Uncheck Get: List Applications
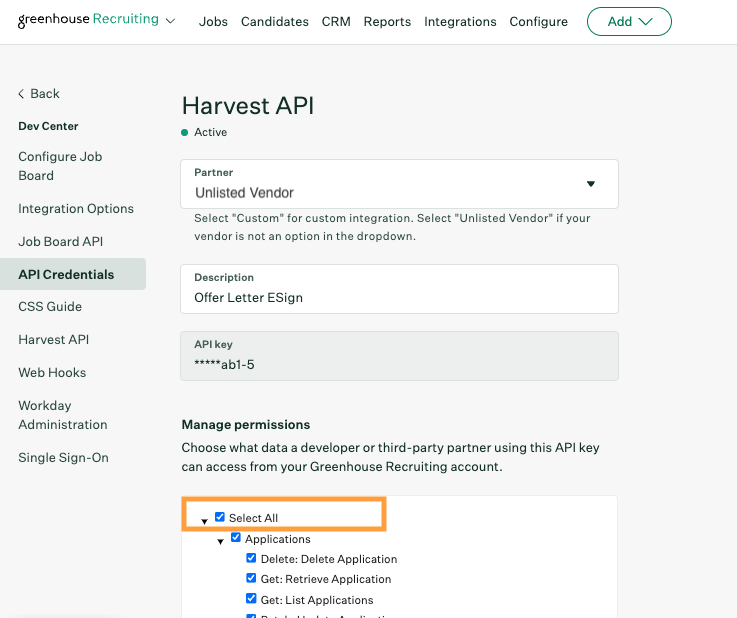Screen dimensions: 737x618 pos(251,598)
